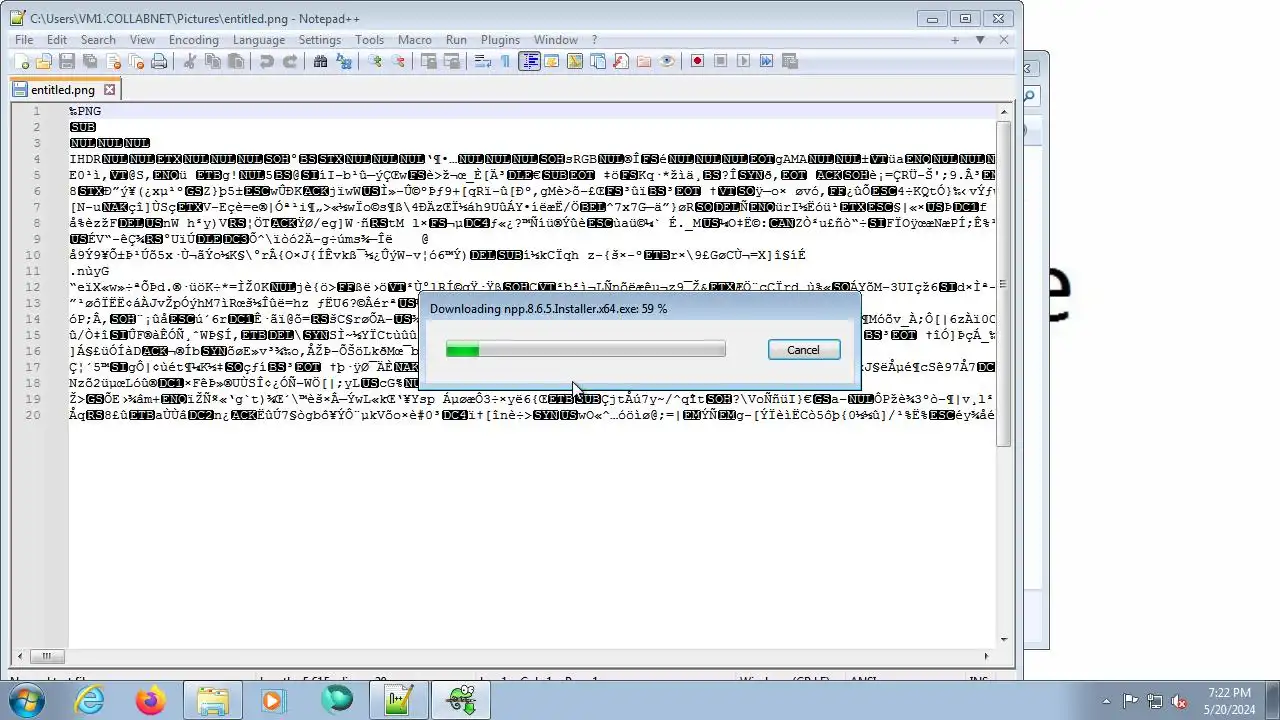
Task: Click the Close All toolbar icon
Action: [x=136, y=61]
